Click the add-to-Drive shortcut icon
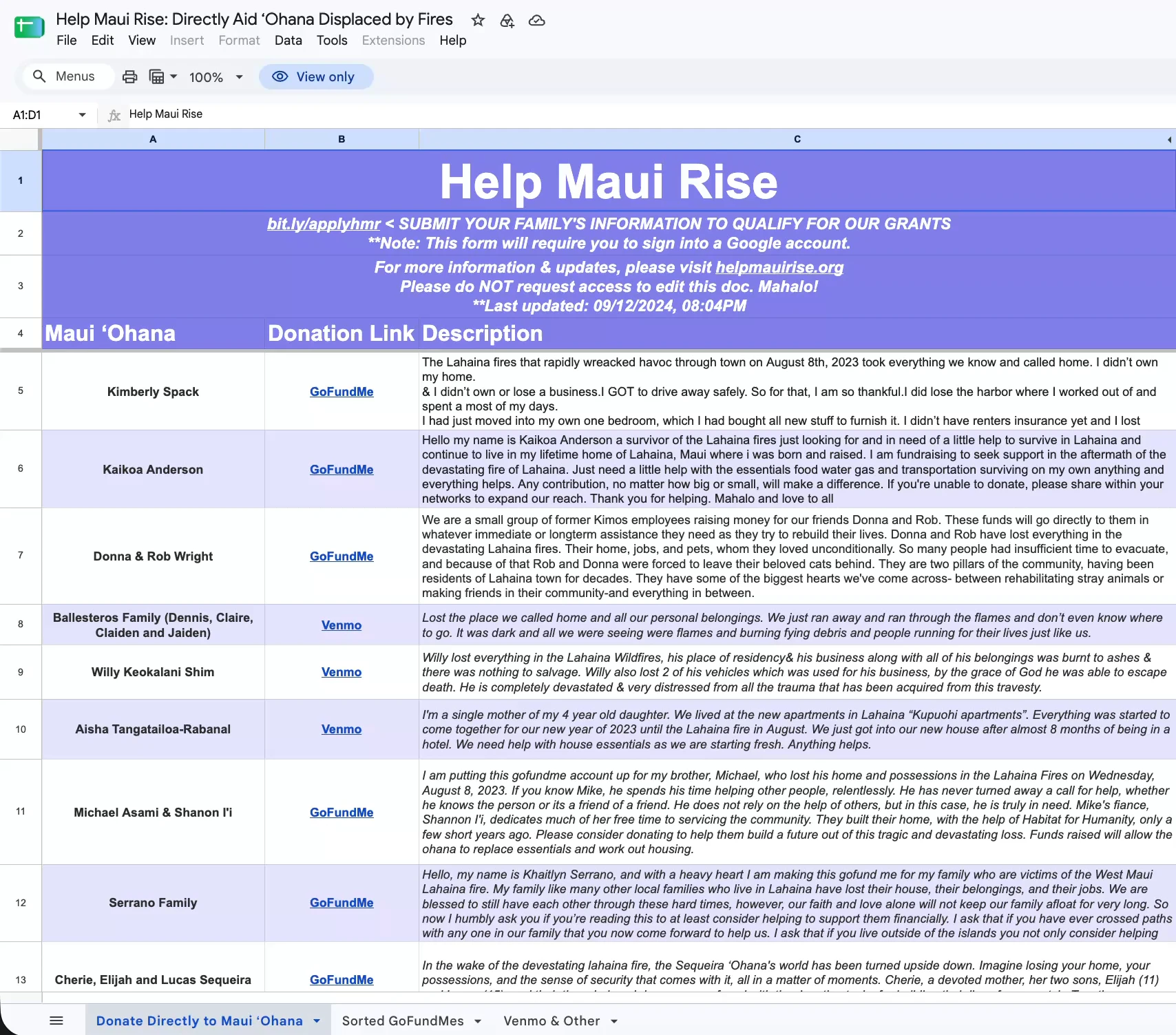This screenshot has height=1035, width=1176. click(507, 21)
